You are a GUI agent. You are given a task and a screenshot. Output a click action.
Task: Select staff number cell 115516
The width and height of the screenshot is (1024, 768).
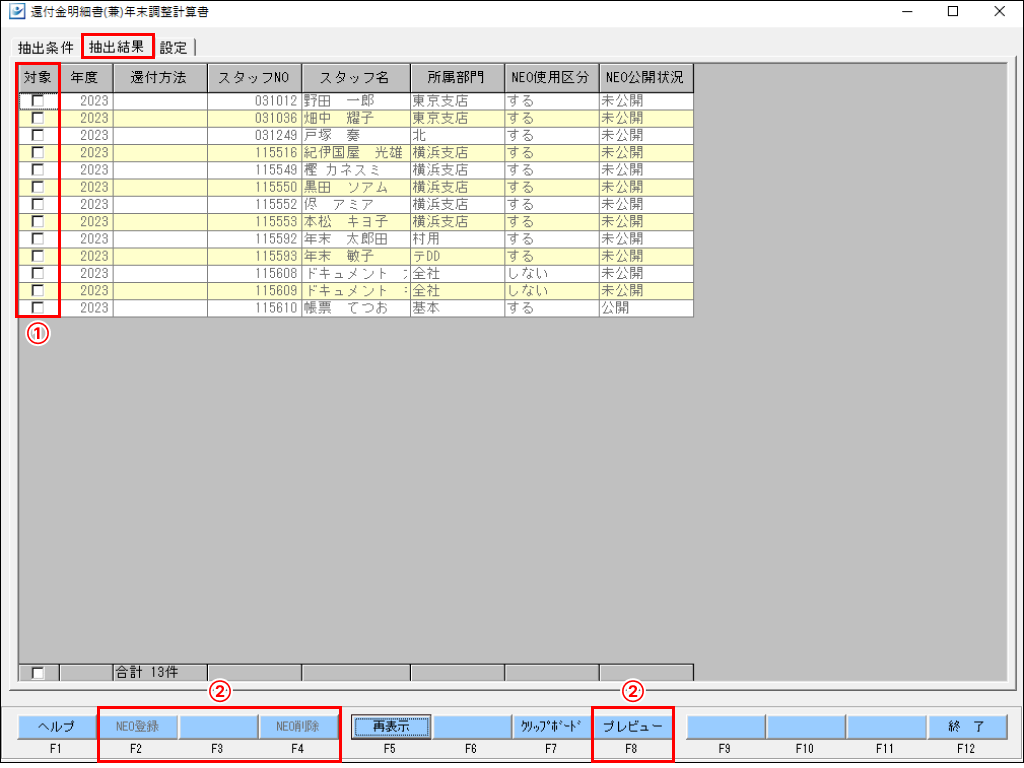(x=255, y=152)
